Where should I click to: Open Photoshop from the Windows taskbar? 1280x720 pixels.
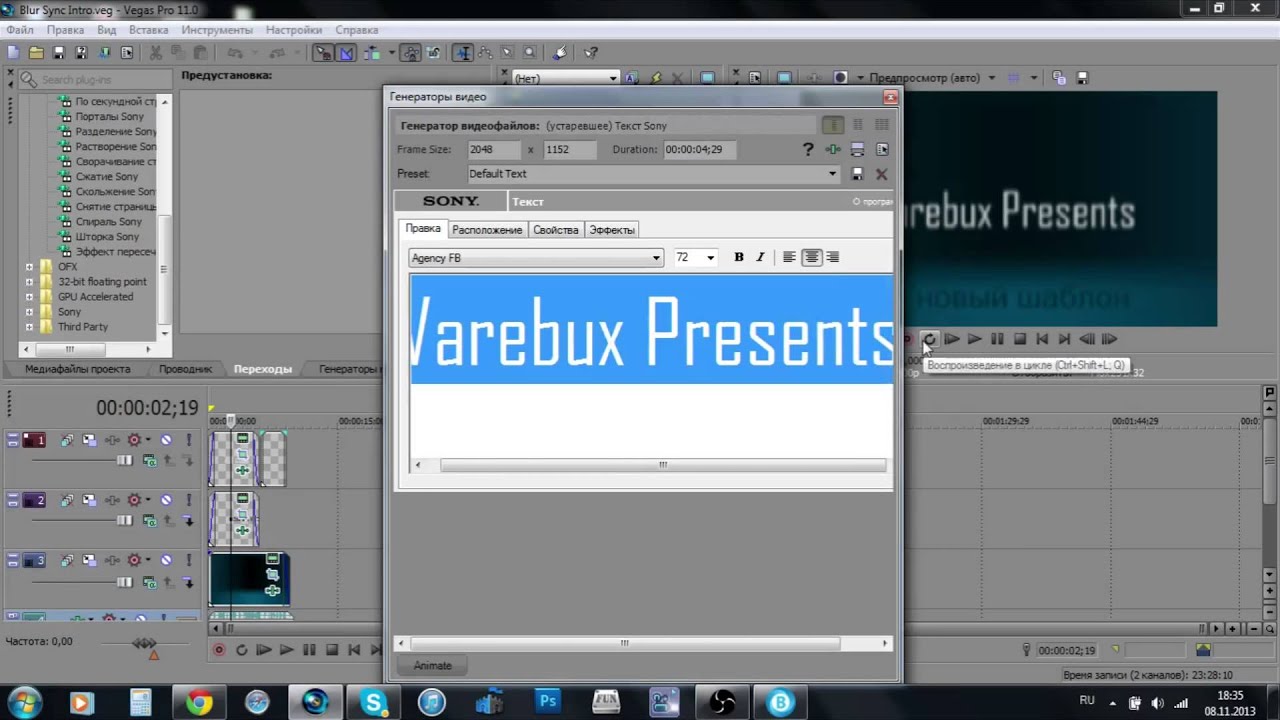548,702
